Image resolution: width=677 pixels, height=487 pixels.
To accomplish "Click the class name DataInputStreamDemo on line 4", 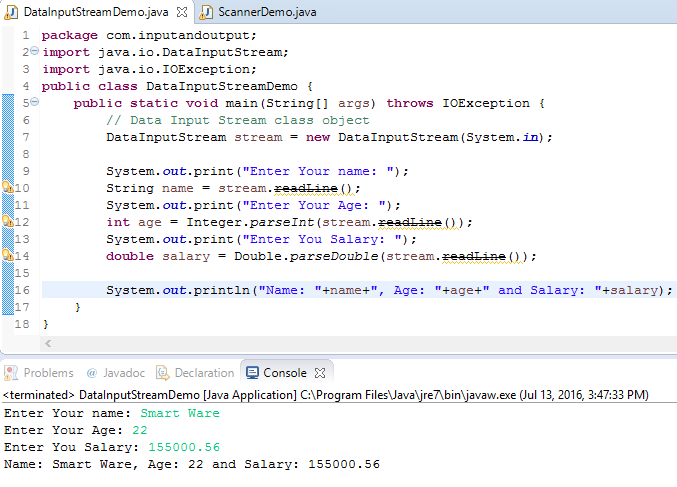I will [x=222, y=86].
